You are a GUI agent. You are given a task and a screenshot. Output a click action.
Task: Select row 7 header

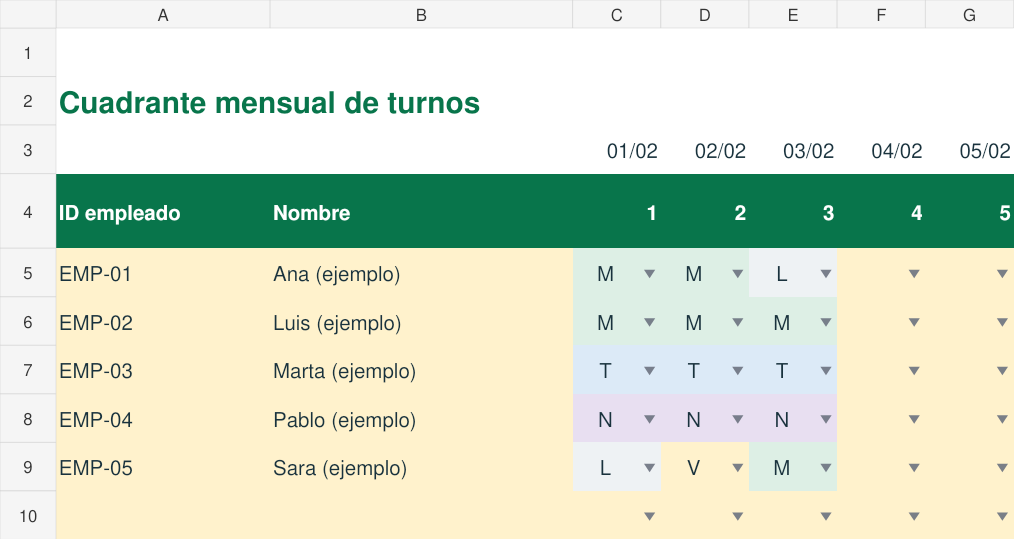tap(28, 370)
